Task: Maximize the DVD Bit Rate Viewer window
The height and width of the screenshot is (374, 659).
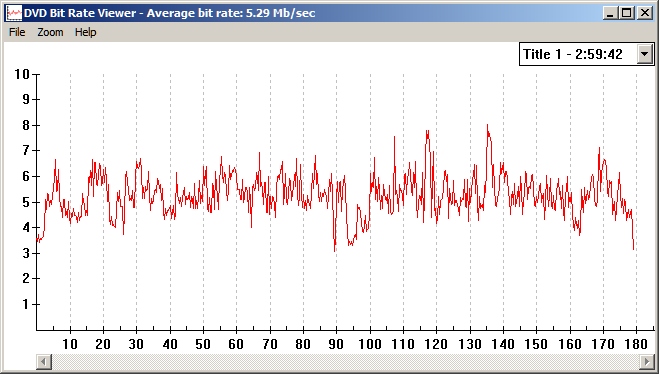Action: tap(627, 13)
